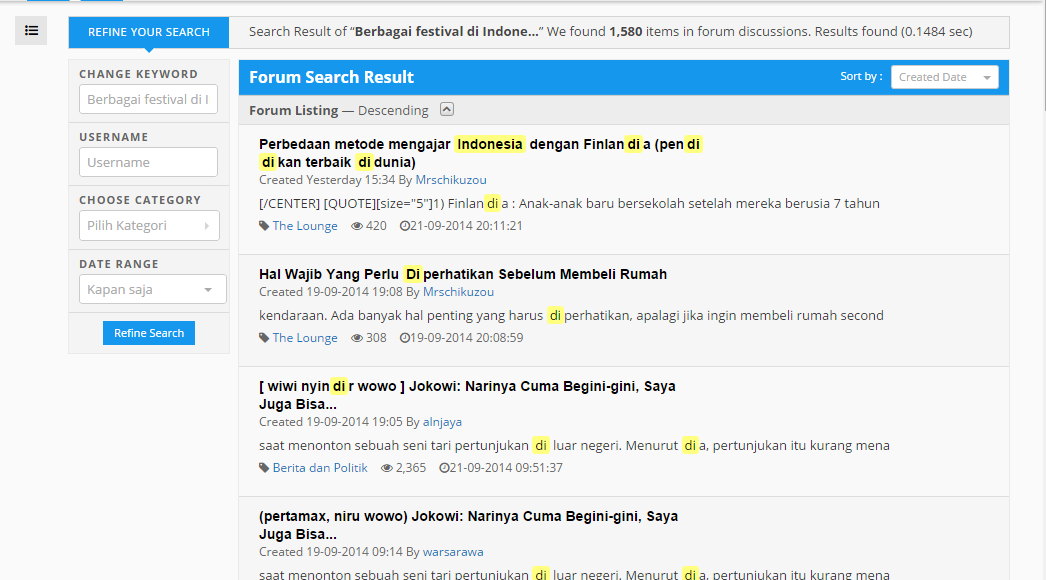Click the clock icon beside 21-09-2014 20:11:21

click(x=404, y=226)
